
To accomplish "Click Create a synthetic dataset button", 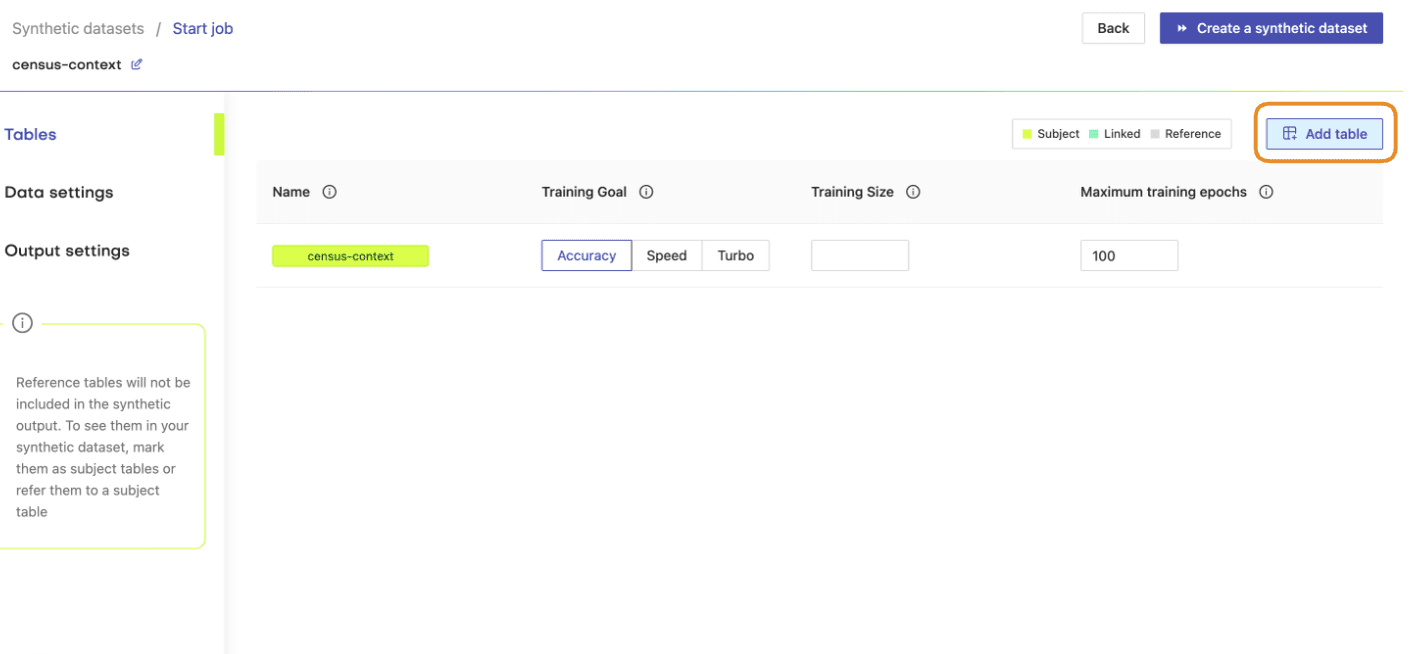I will [x=1271, y=28].
